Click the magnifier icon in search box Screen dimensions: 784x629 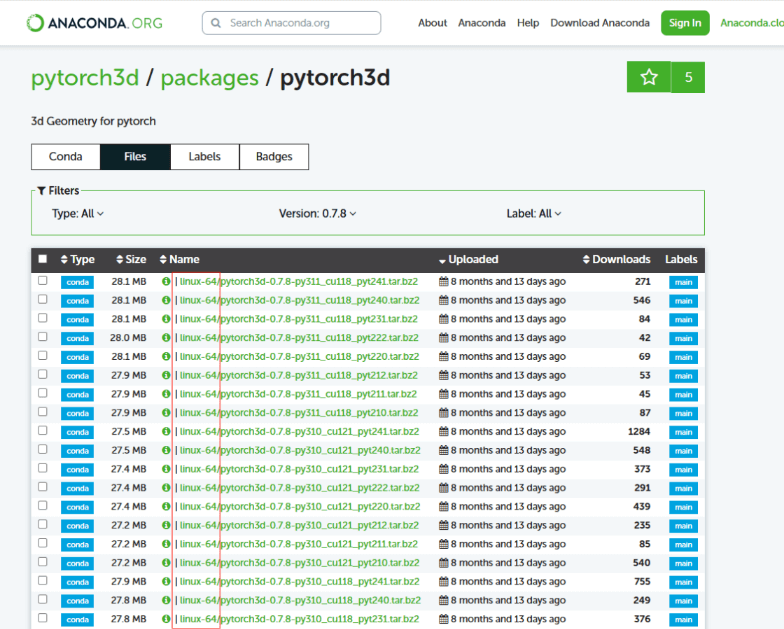coord(215,23)
